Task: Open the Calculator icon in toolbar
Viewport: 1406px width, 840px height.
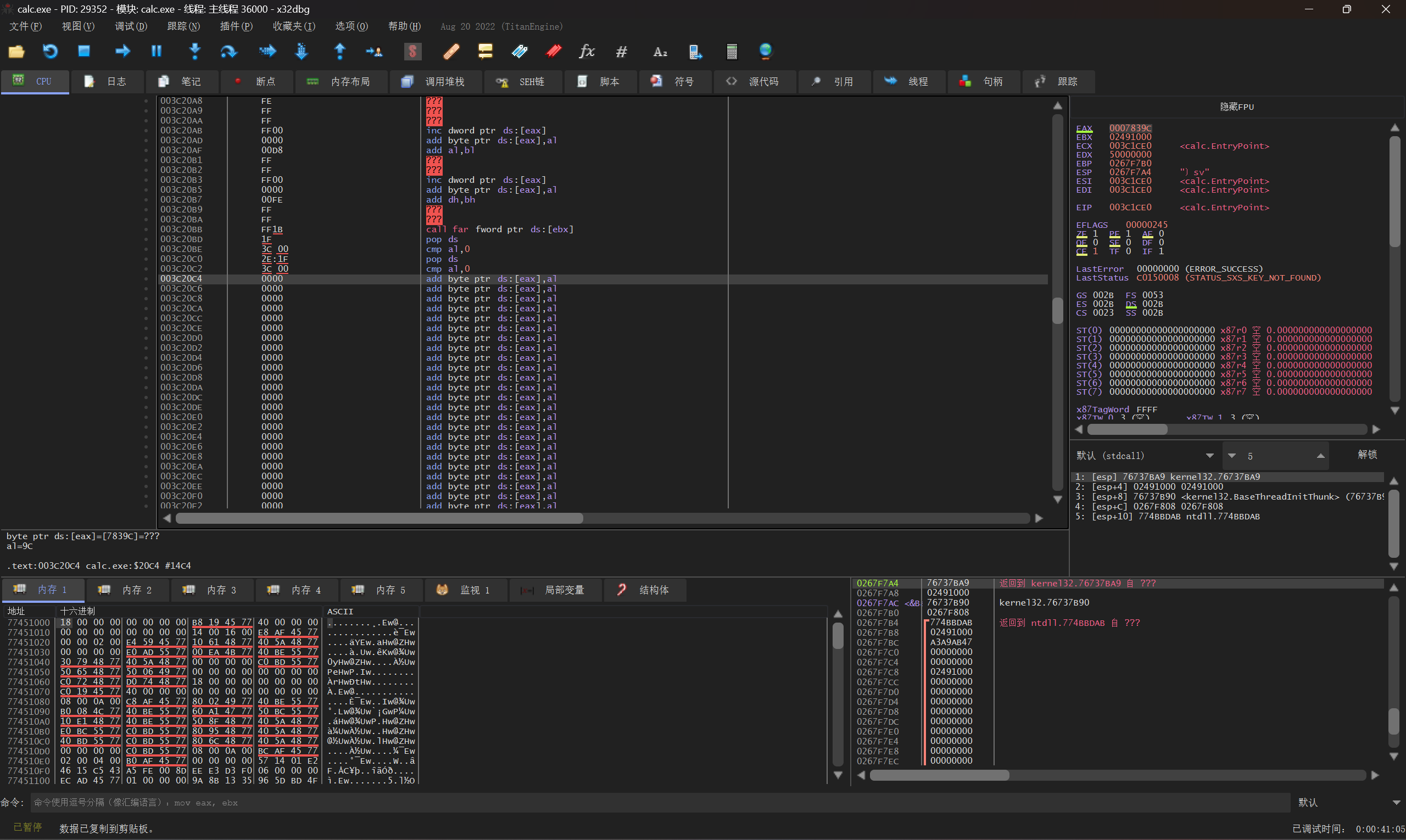Action: click(732, 52)
